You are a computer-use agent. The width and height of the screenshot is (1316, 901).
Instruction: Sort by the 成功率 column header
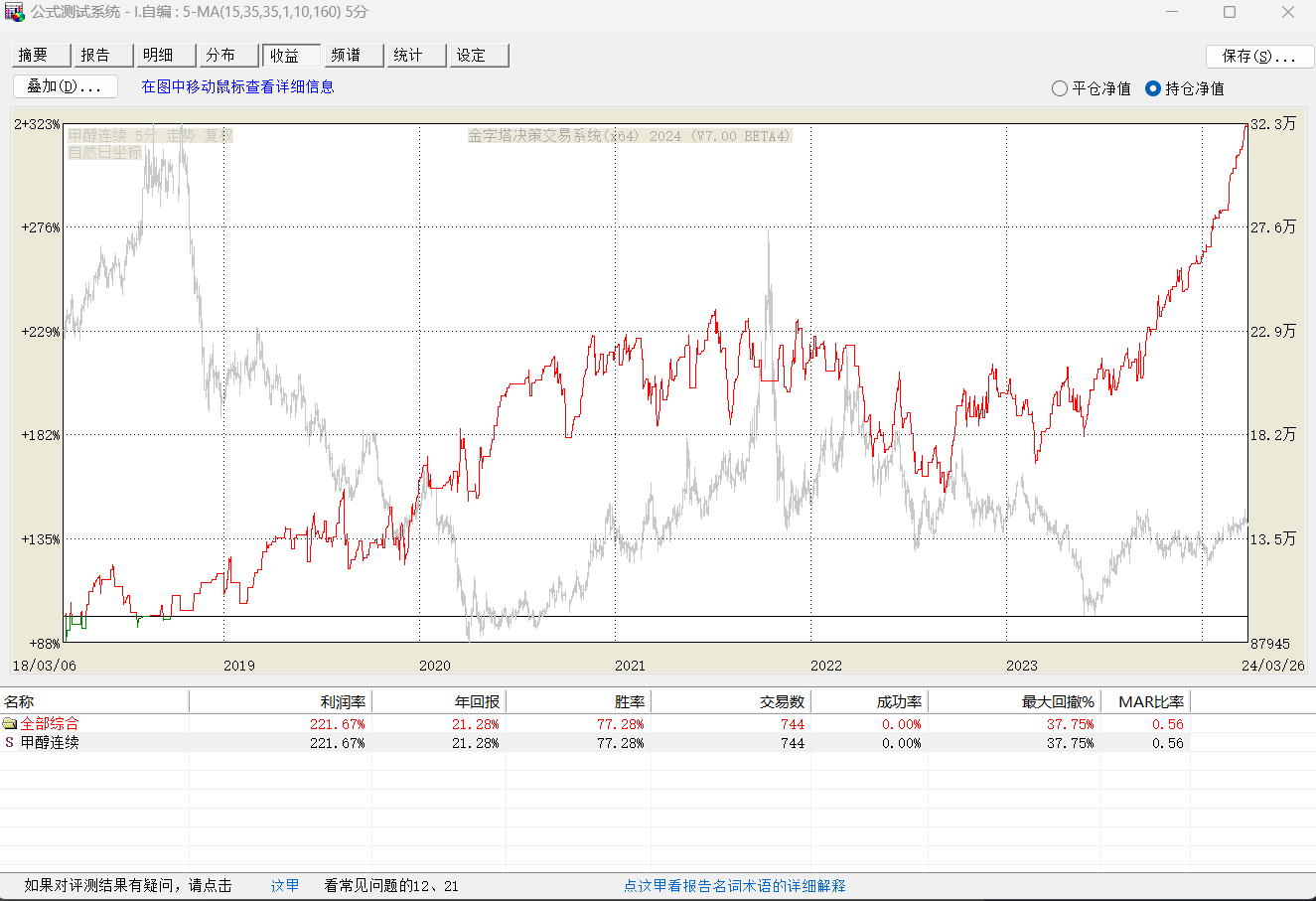click(869, 701)
